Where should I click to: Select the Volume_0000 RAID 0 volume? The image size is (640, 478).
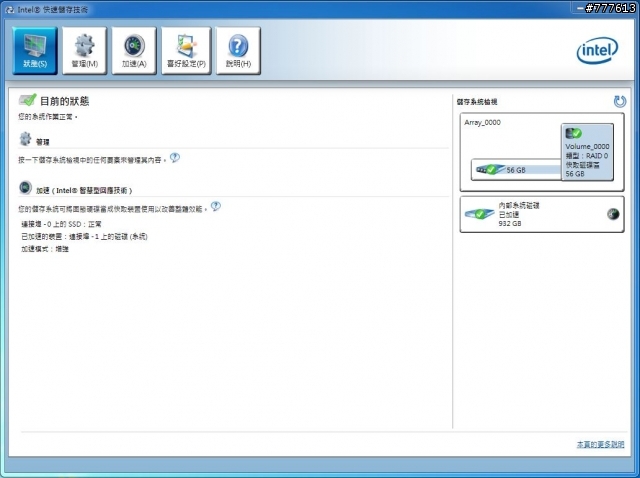[587, 152]
